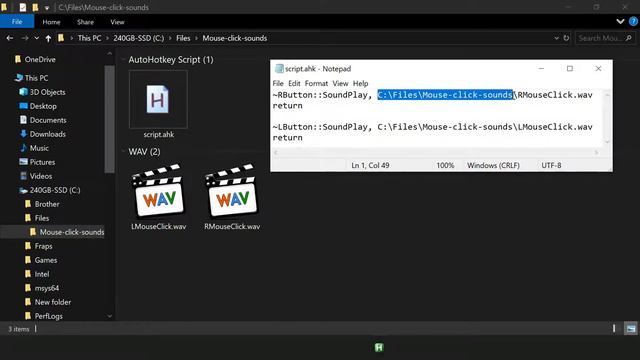This screenshot has width=640, height=360.
Task: Open the Explorer View ribbon tab
Action: click(x=117, y=22)
